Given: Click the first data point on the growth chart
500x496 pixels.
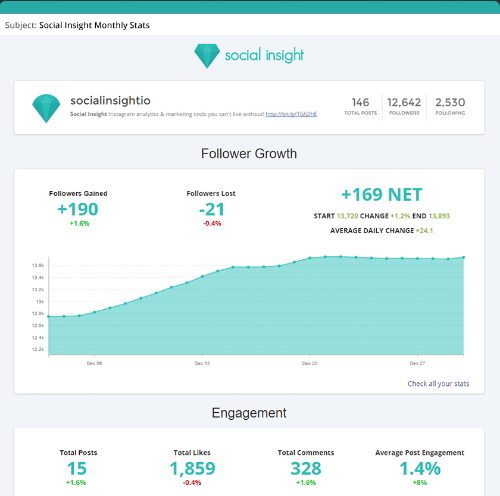Looking at the screenshot, I should click(x=49, y=316).
